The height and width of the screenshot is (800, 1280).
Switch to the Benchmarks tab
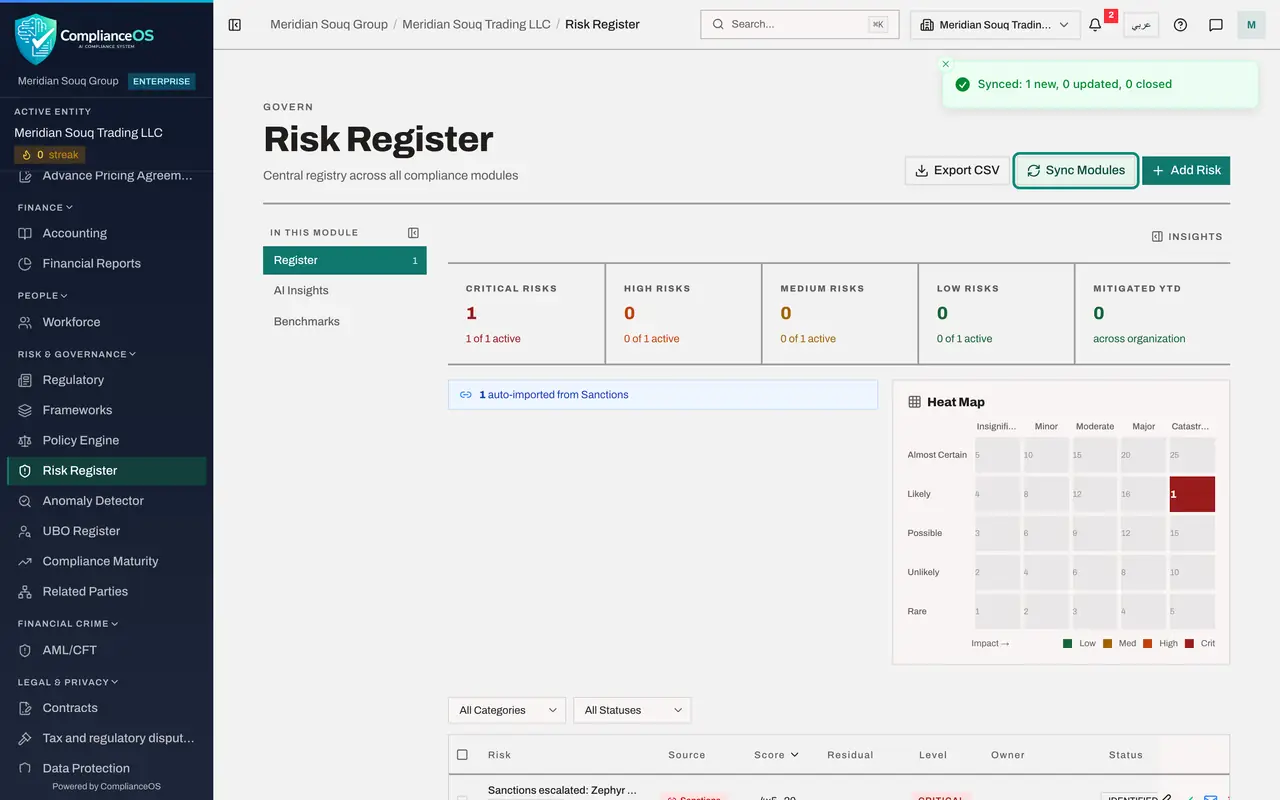coord(345,321)
